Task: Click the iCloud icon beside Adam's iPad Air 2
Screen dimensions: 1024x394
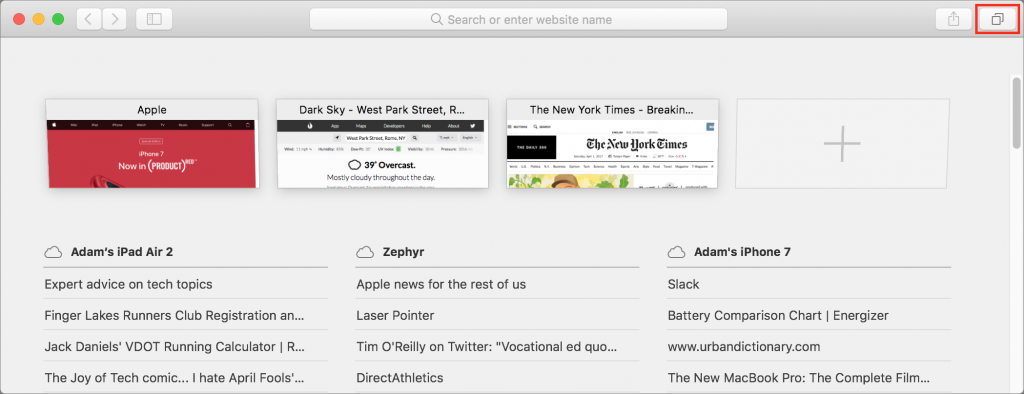Action: pyautogui.click(x=53, y=252)
